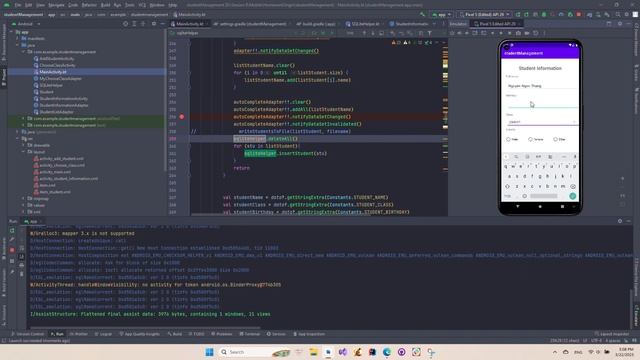Open the app run configuration dropdown
This screenshot has height=360, width=640.
[442, 15]
